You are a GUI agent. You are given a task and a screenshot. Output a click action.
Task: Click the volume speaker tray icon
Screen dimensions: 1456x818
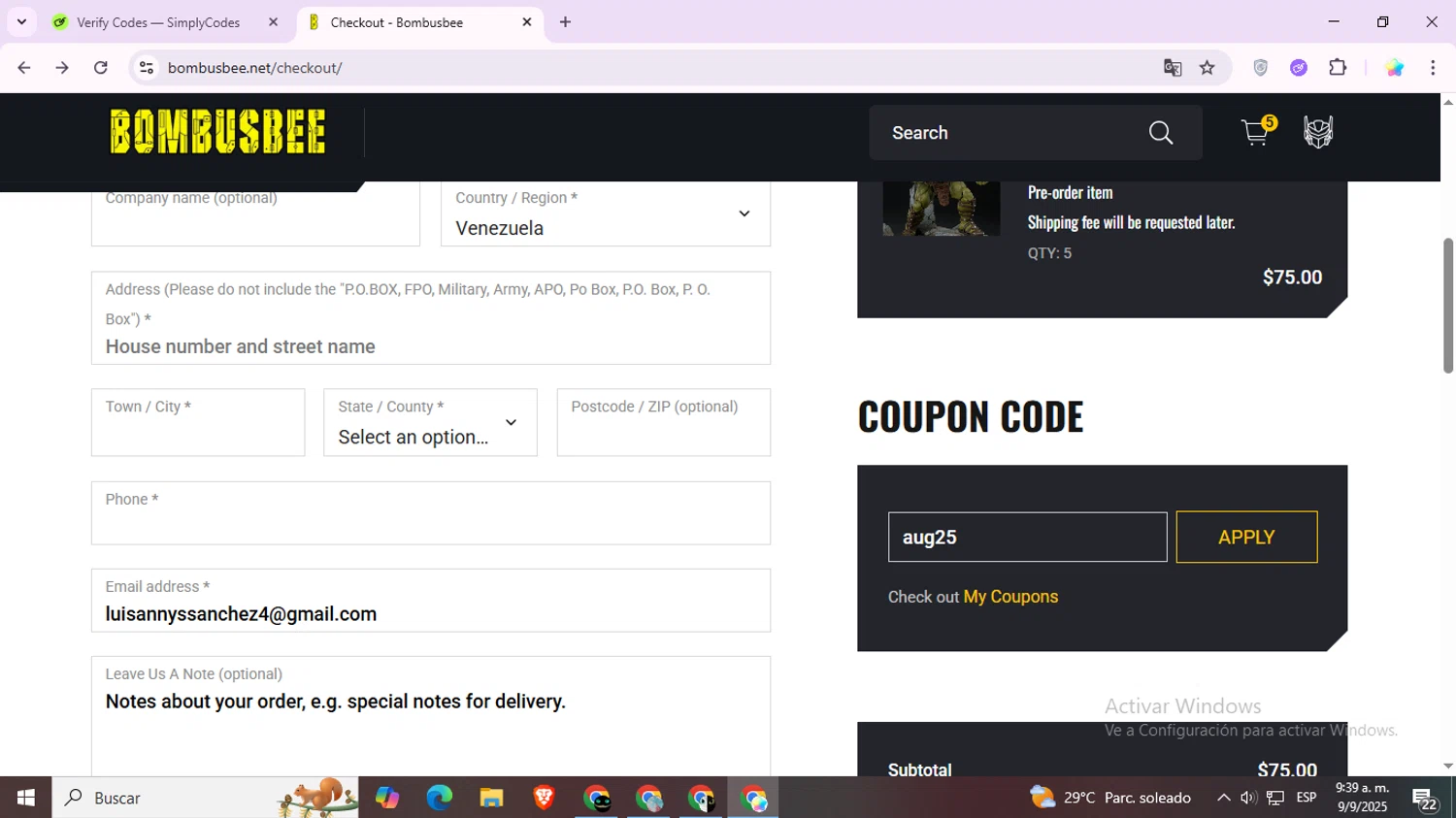click(1248, 798)
